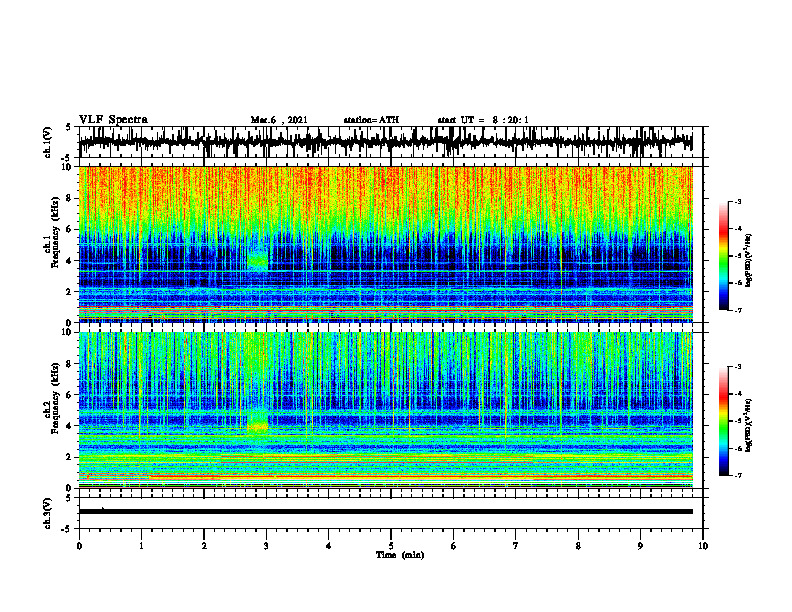Click time axis tick label "10"

pos(703,546)
